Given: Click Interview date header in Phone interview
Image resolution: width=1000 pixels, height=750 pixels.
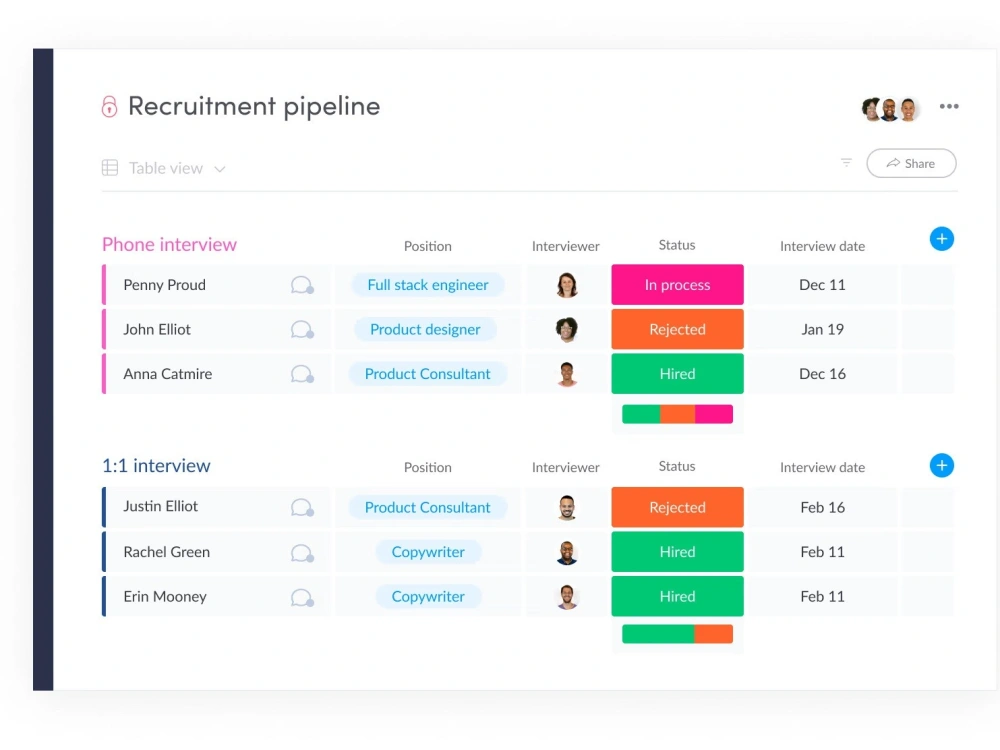Looking at the screenshot, I should pyautogui.click(x=822, y=246).
